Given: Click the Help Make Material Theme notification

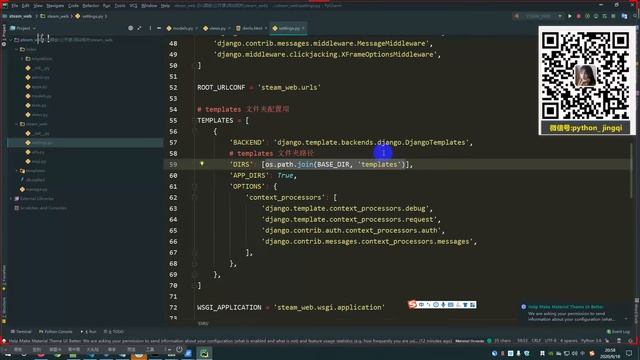Looking at the screenshot, I should [x=576, y=313].
